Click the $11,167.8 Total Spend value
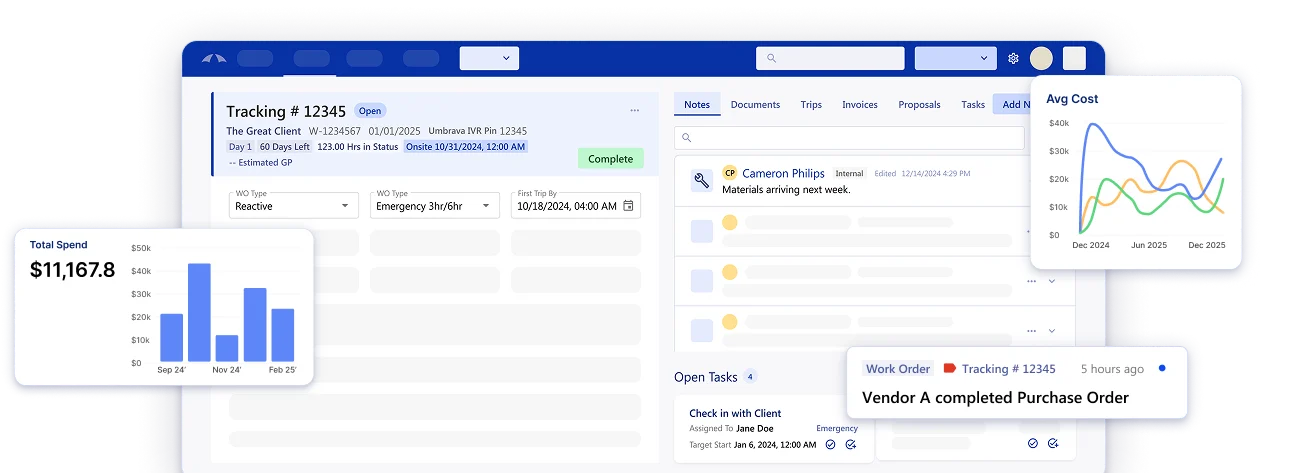The image size is (1301, 473). coord(73,269)
